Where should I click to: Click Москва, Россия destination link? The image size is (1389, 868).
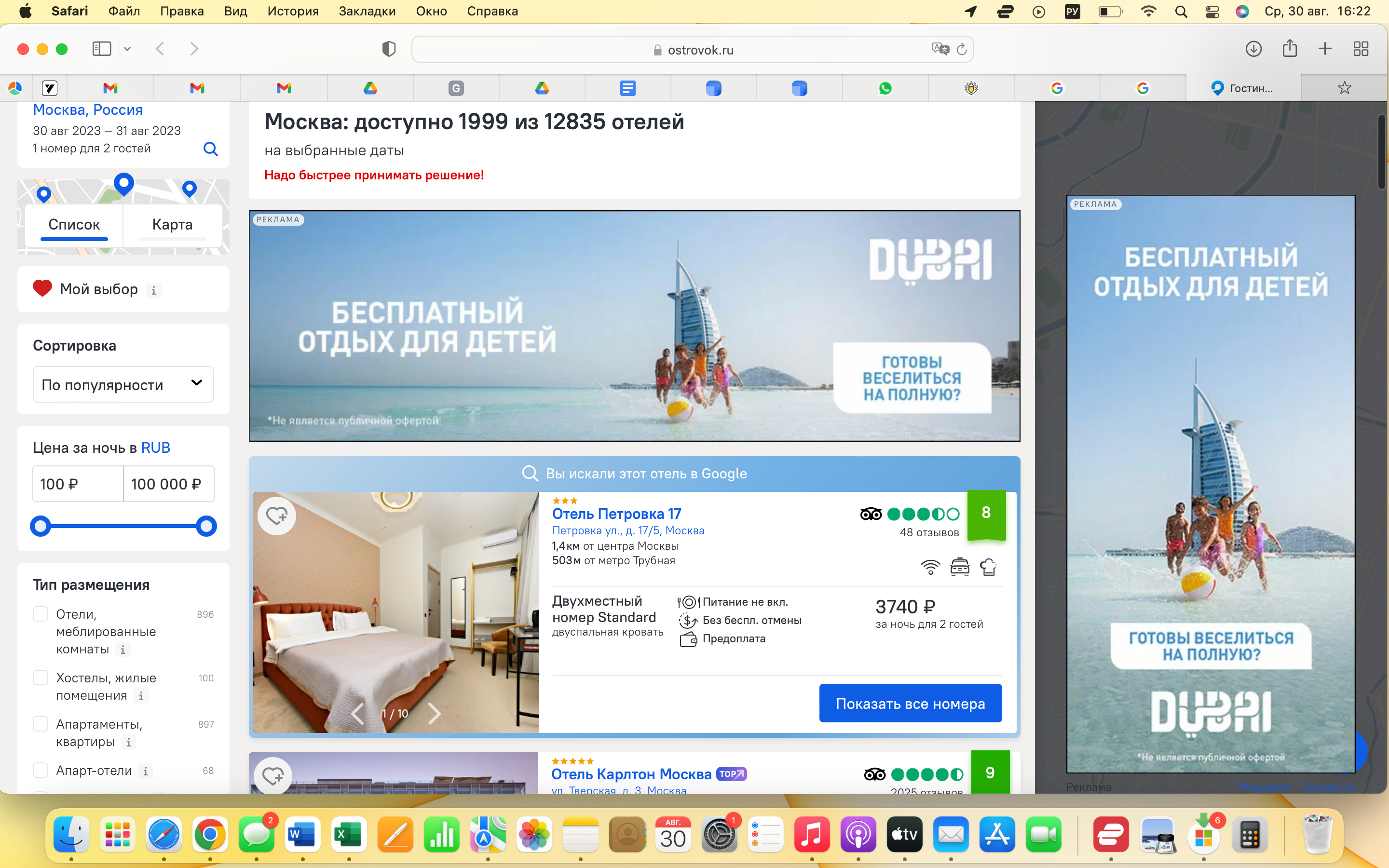point(88,109)
